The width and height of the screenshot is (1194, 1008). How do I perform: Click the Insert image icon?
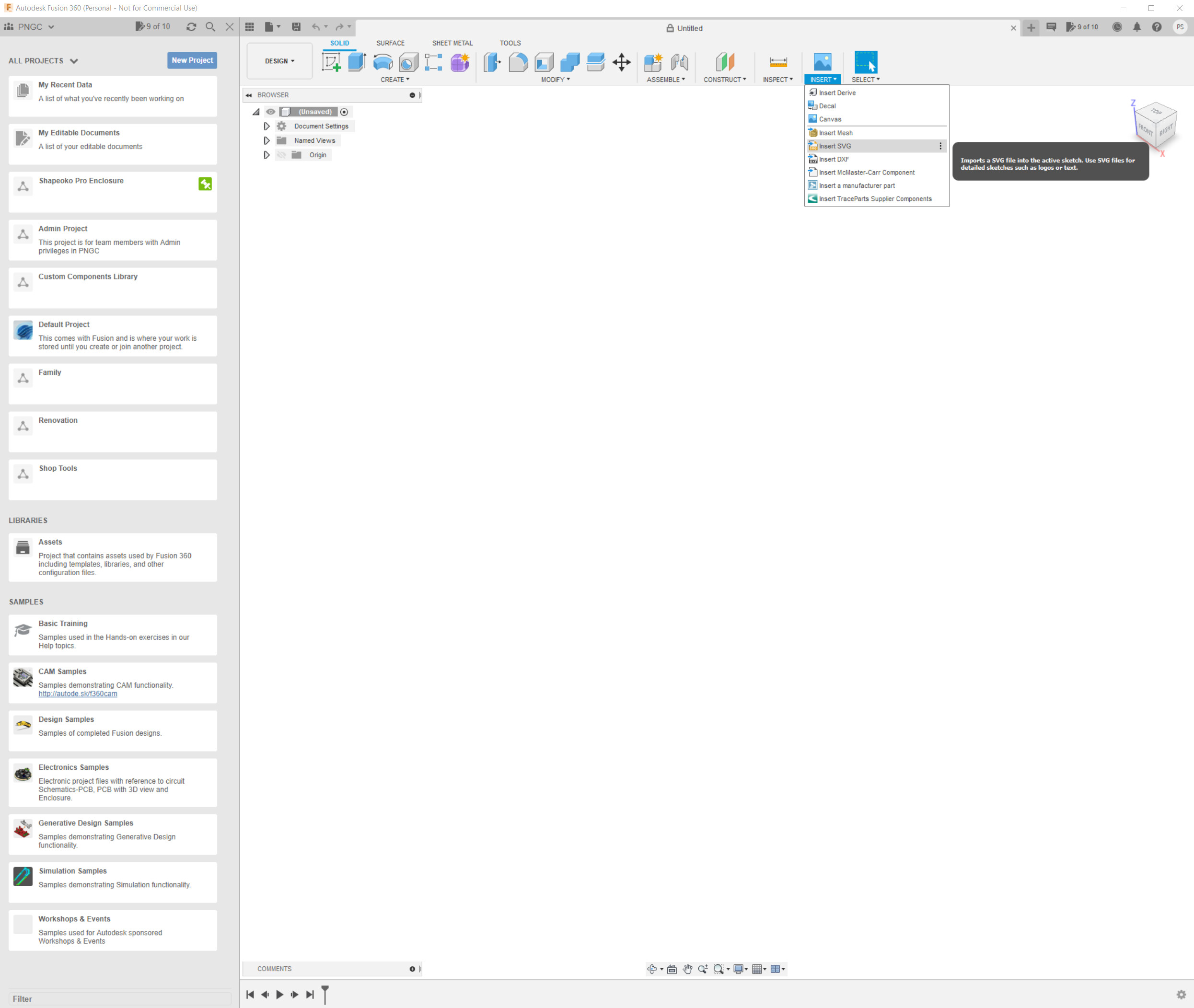[822, 62]
